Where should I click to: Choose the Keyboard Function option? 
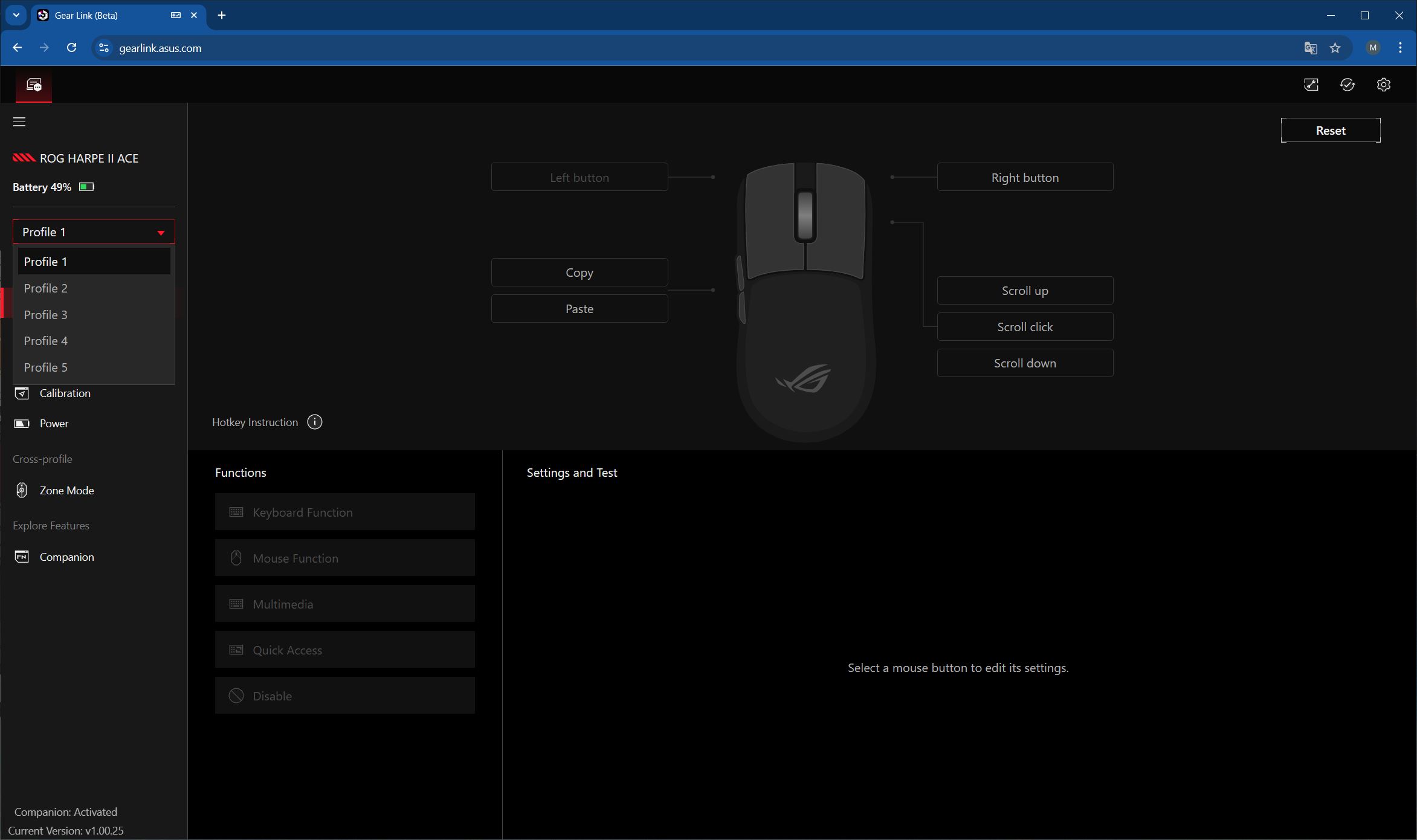[344, 512]
